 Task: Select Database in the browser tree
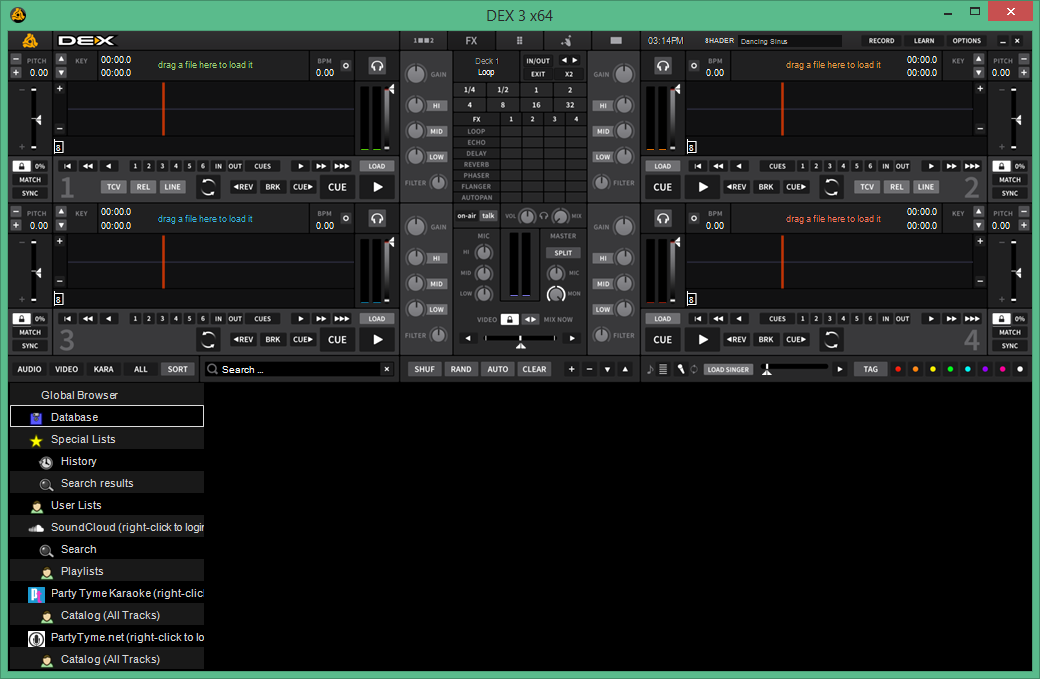click(107, 416)
